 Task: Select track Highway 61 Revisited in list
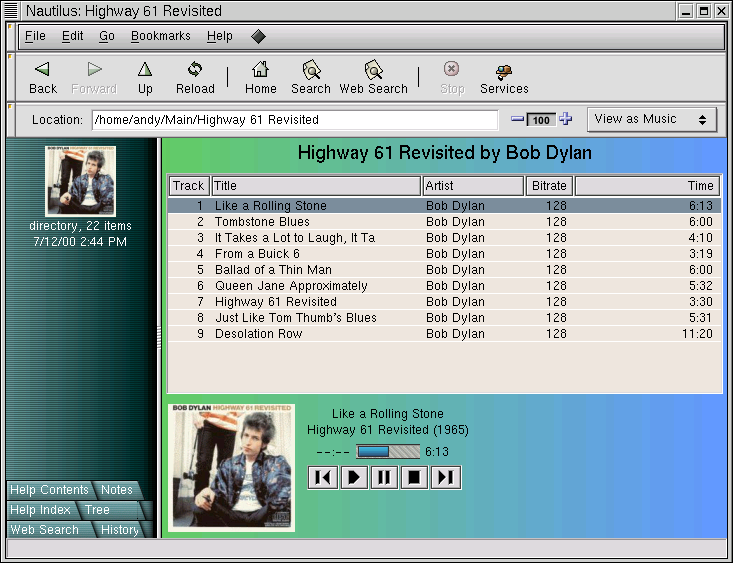[x=444, y=302]
